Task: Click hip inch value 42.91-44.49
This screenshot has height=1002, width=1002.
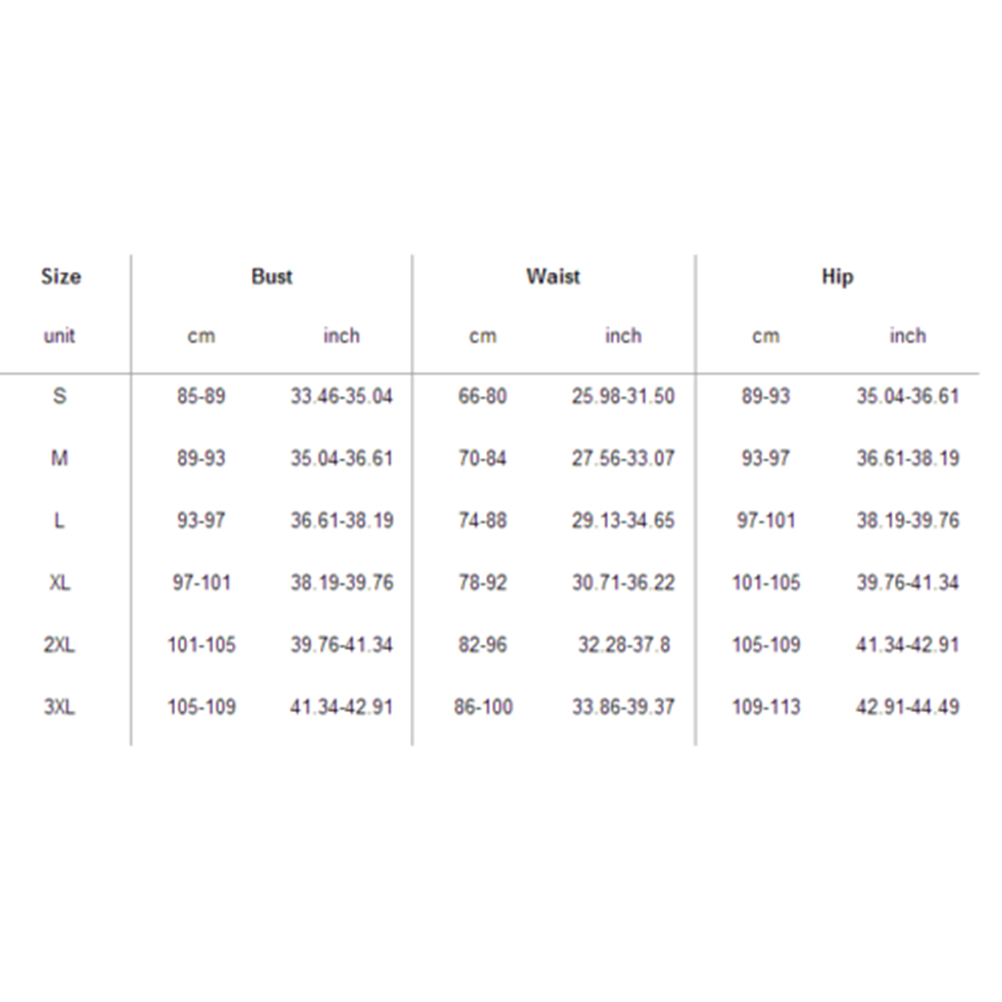Action: [x=908, y=707]
